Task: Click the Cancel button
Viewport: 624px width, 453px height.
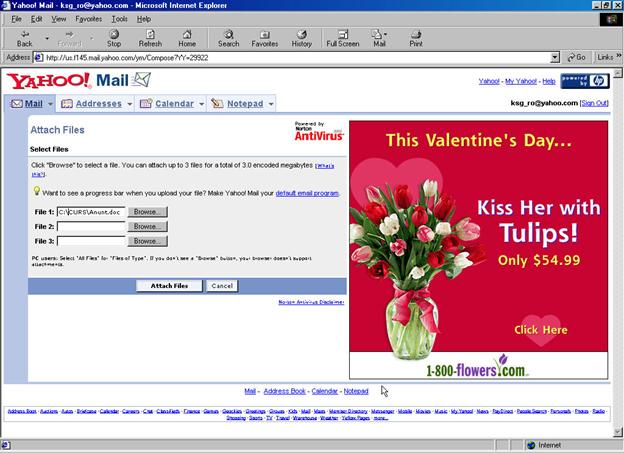Action: point(222,286)
